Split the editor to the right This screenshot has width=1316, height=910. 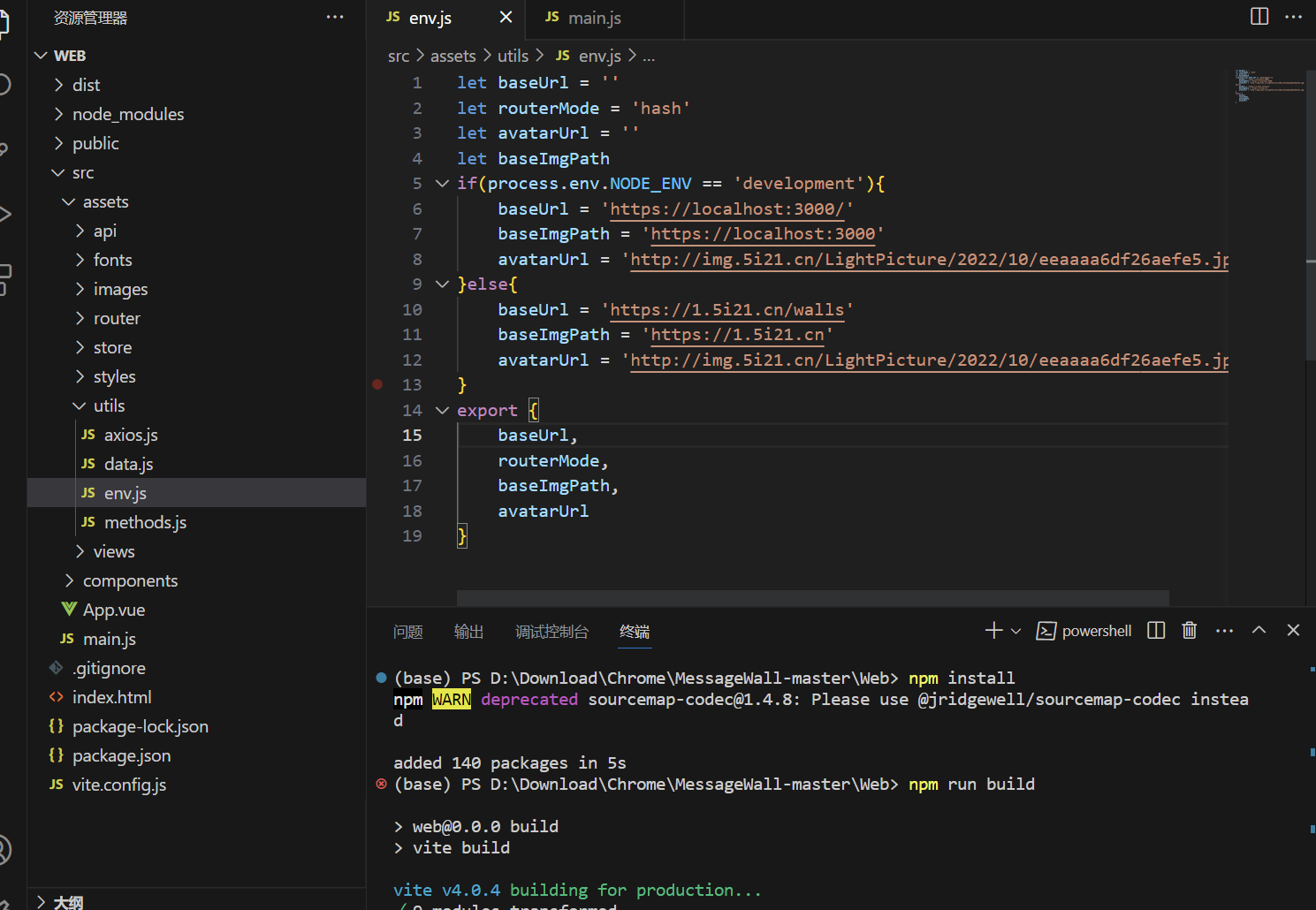click(x=1259, y=17)
